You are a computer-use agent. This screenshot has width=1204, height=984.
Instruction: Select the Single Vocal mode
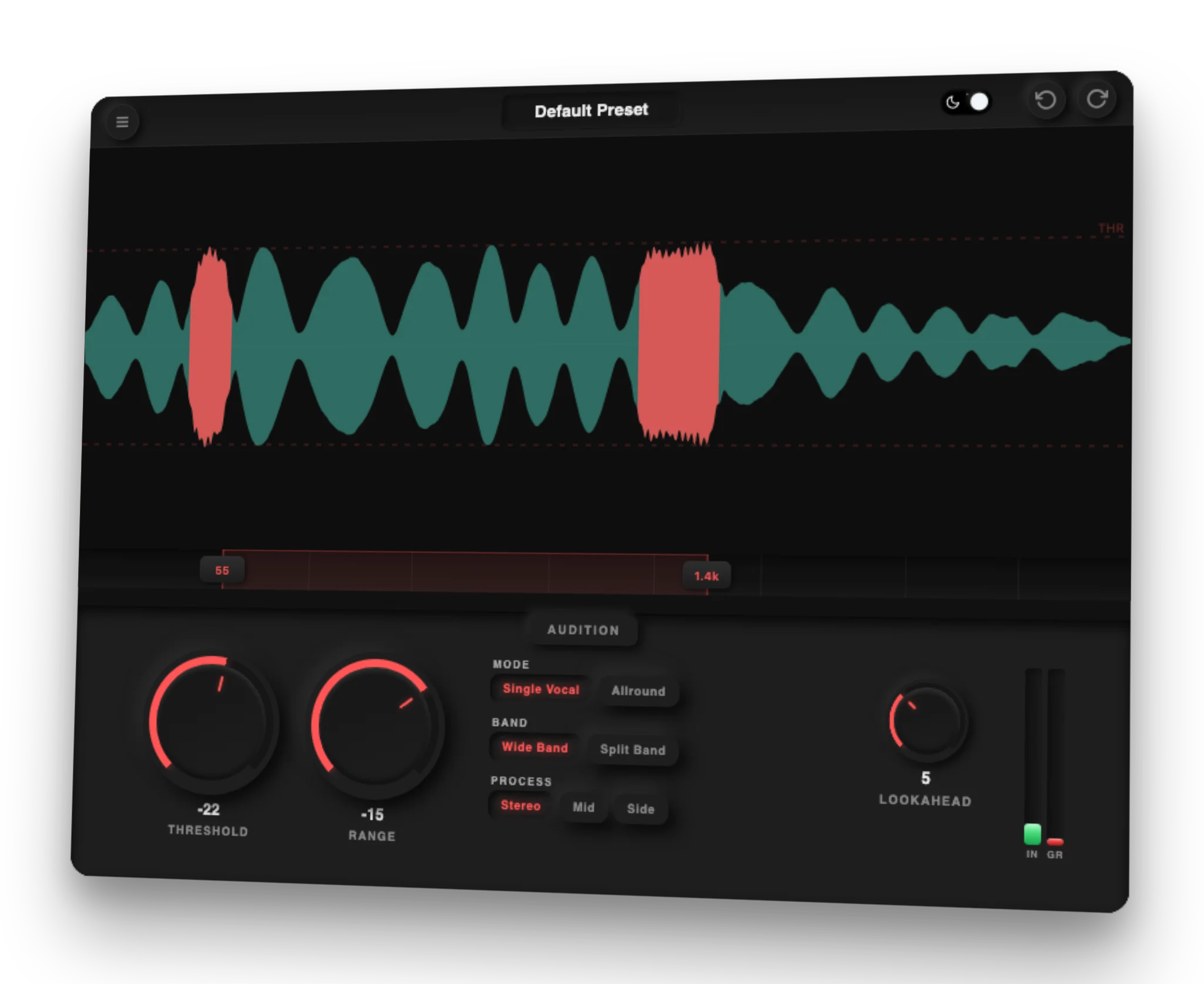pyautogui.click(x=540, y=689)
